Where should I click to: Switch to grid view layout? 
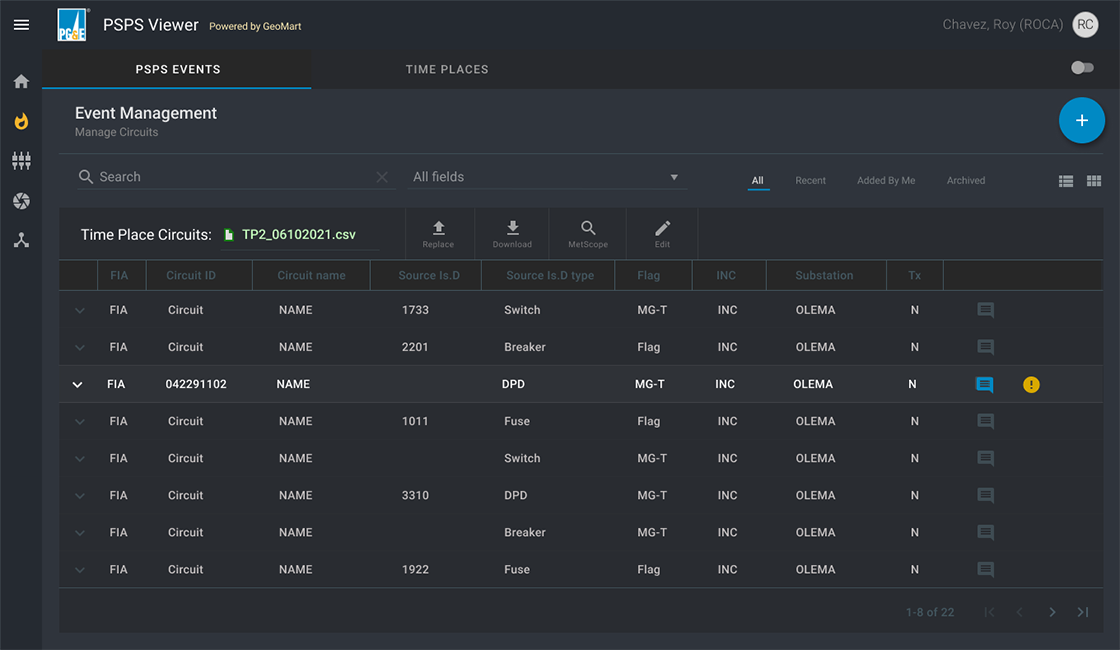[1094, 181]
